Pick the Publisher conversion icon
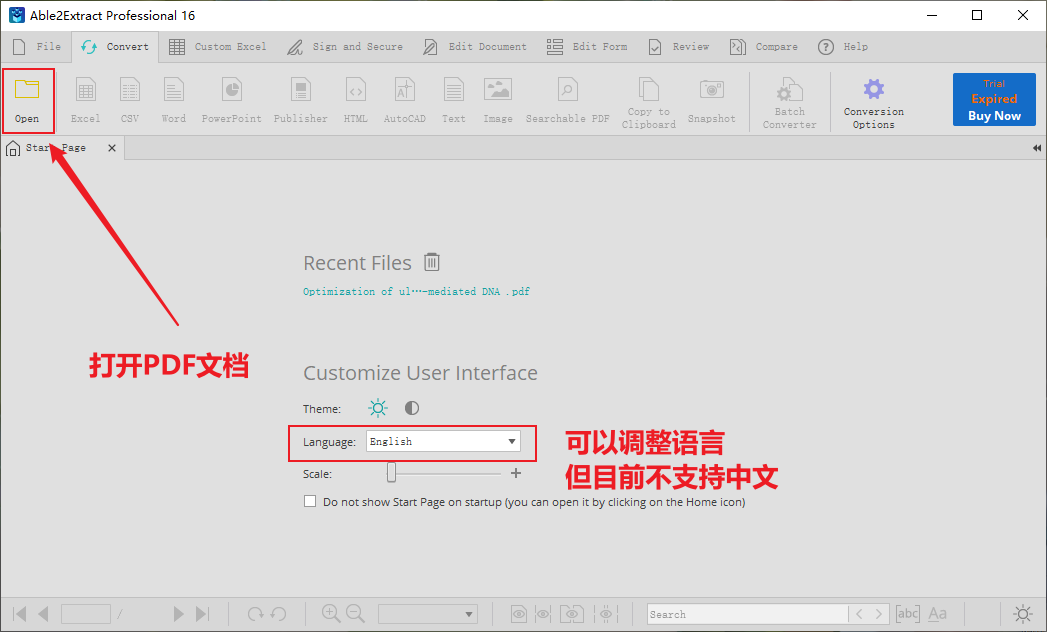Viewport: 1047px width, 632px height. (x=300, y=90)
